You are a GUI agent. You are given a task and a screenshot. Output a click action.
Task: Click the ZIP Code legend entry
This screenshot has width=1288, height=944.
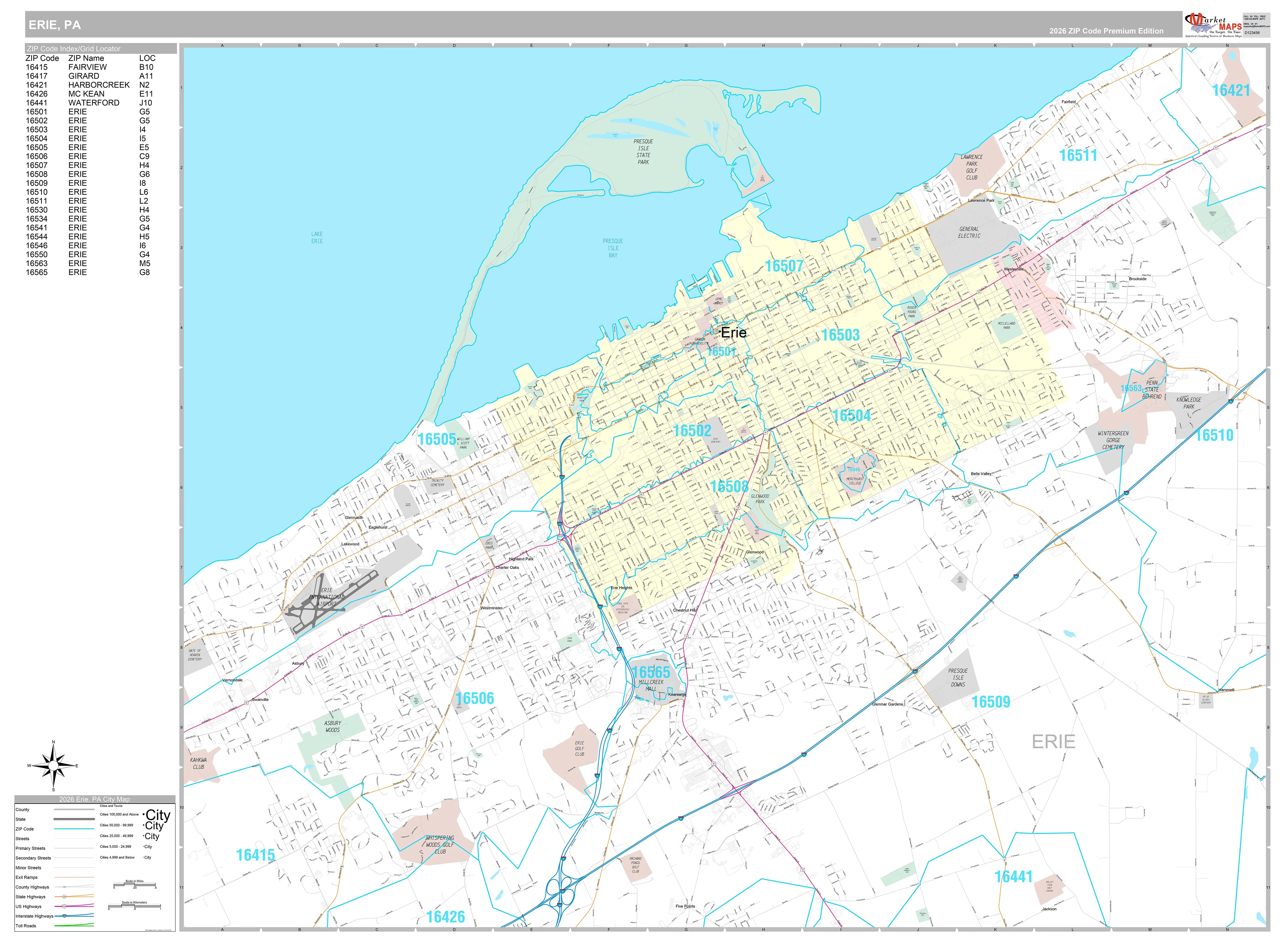click(x=54, y=829)
